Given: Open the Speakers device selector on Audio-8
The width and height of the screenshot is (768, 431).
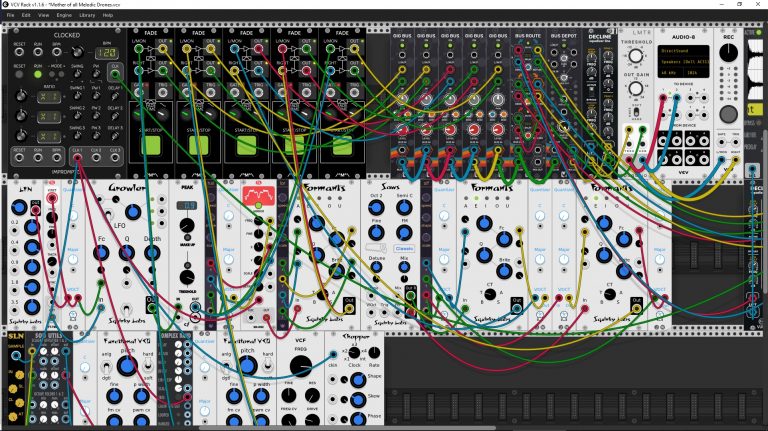Looking at the screenshot, I should pyautogui.click(x=684, y=62).
